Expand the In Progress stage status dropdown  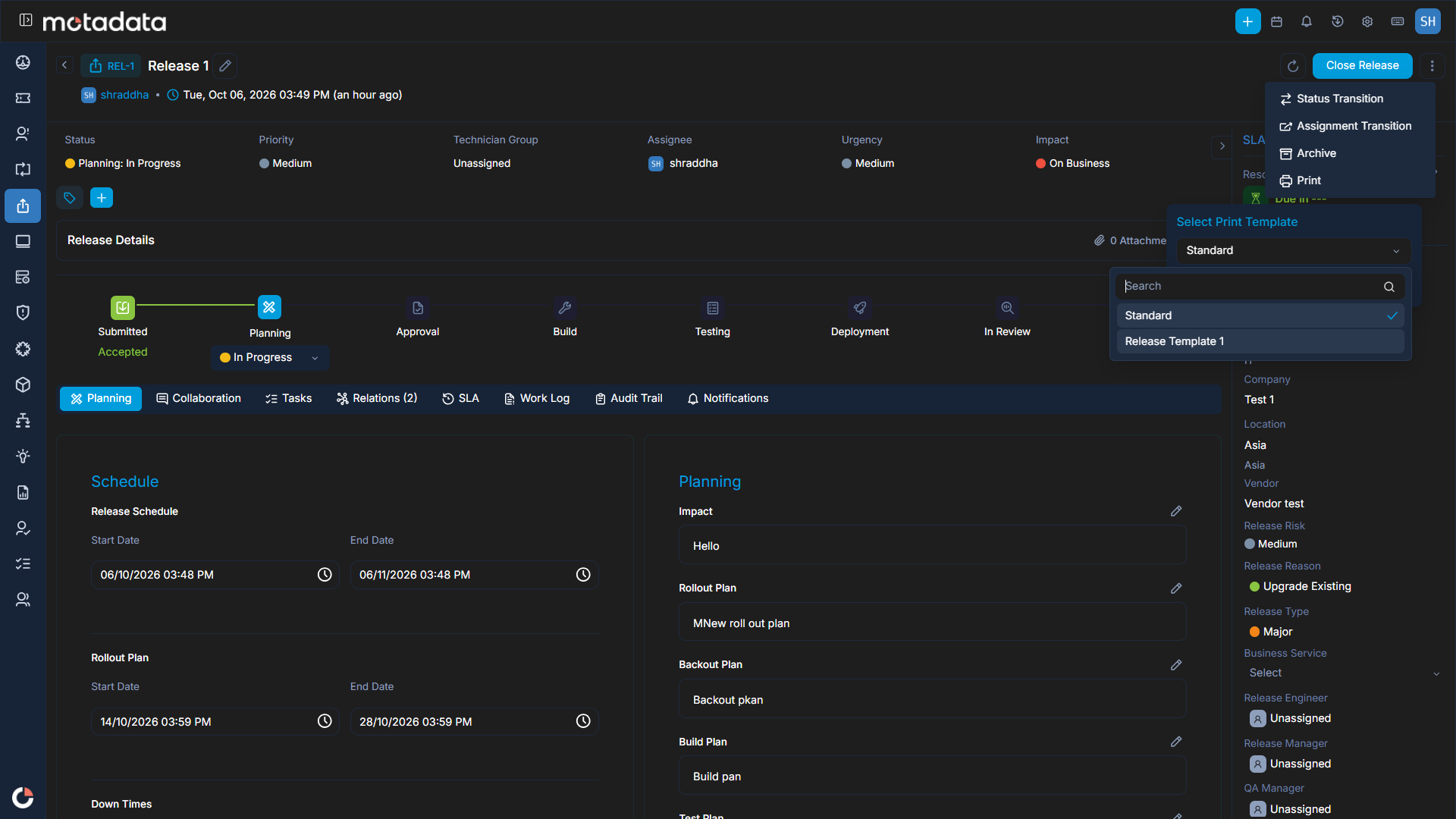pyautogui.click(x=270, y=357)
